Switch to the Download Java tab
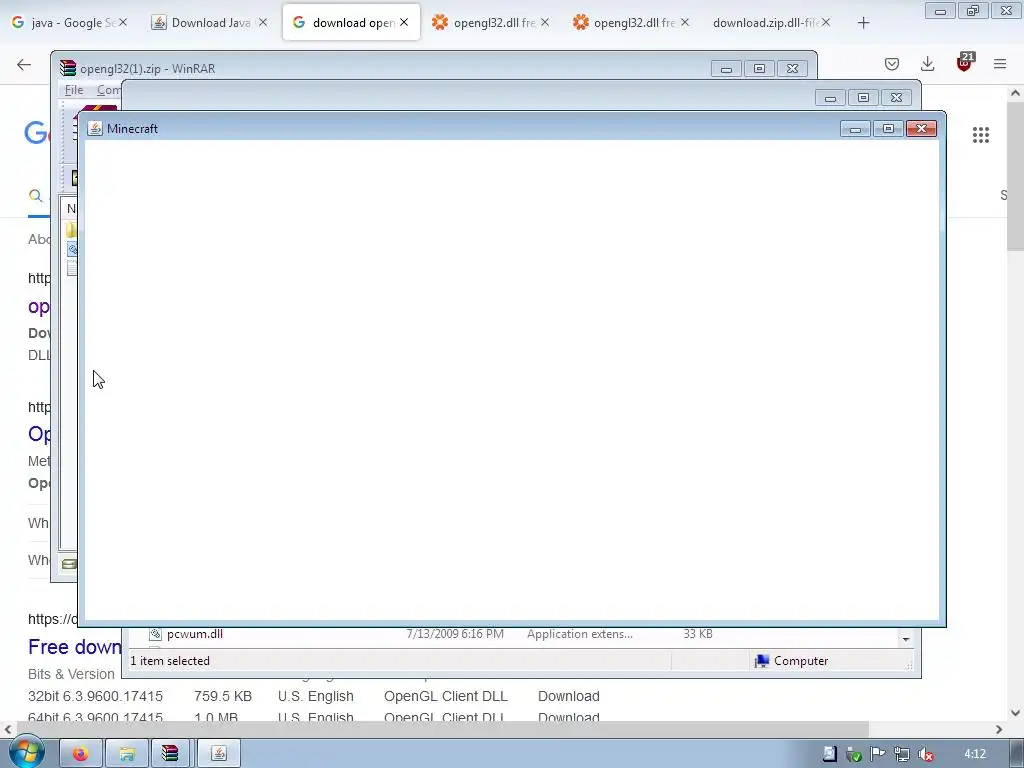 (210, 23)
